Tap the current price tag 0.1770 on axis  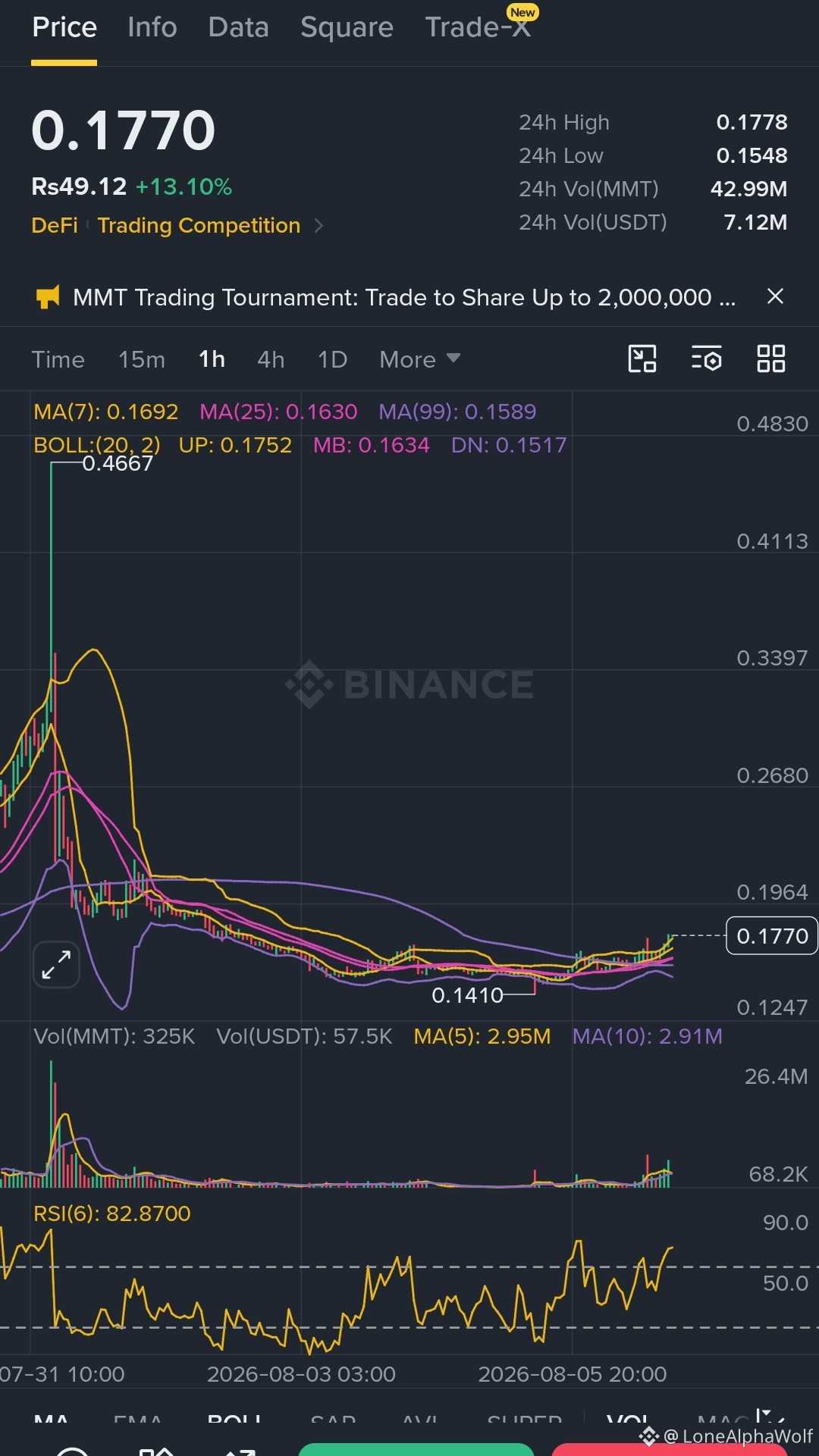(772, 936)
